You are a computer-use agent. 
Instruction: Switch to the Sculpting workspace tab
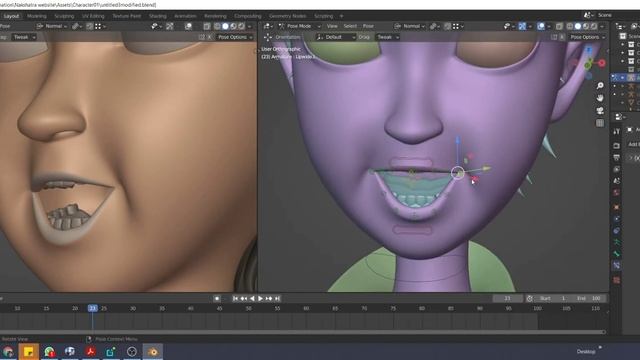click(64, 16)
